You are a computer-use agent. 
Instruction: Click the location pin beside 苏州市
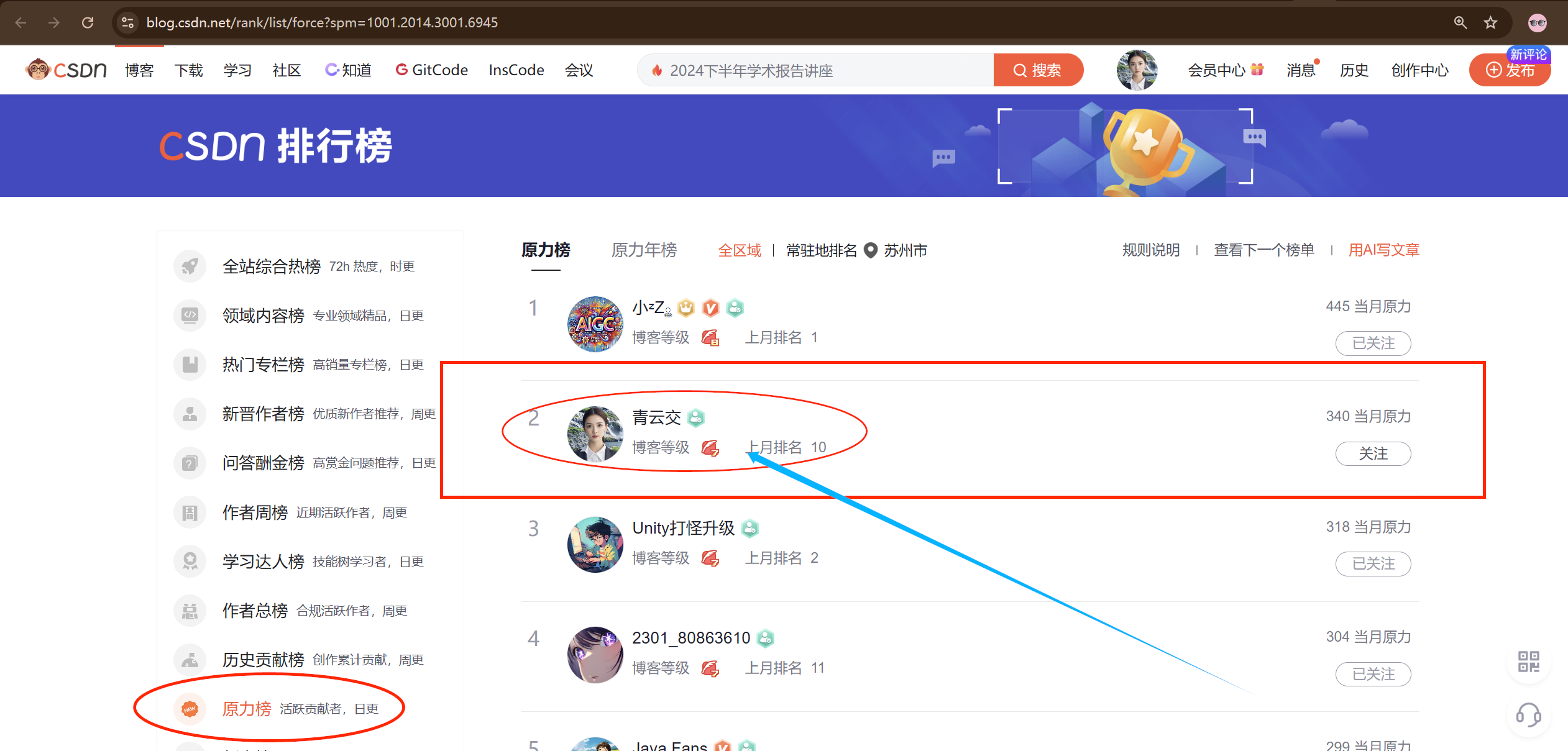click(x=871, y=250)
